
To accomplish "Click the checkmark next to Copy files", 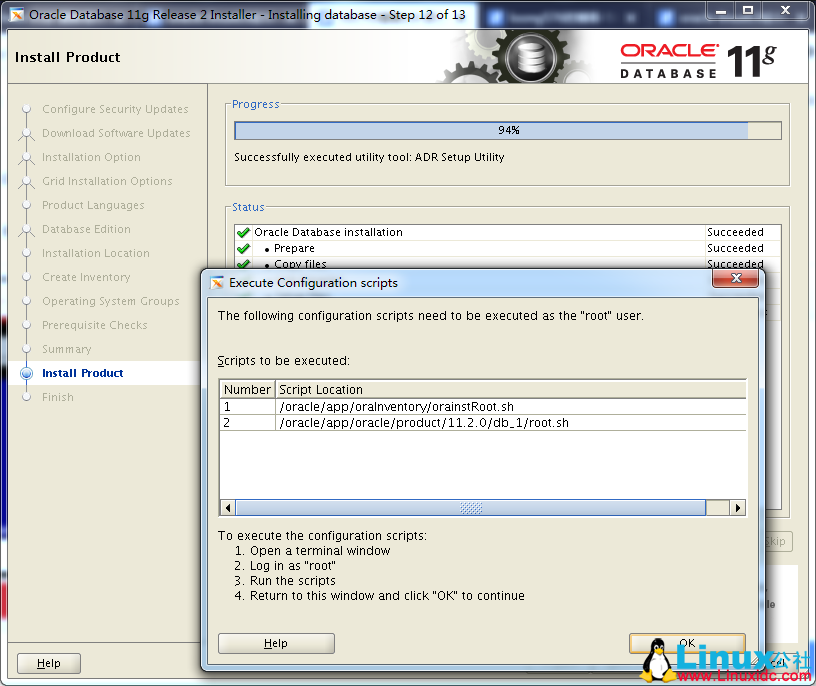I will 243,264.
